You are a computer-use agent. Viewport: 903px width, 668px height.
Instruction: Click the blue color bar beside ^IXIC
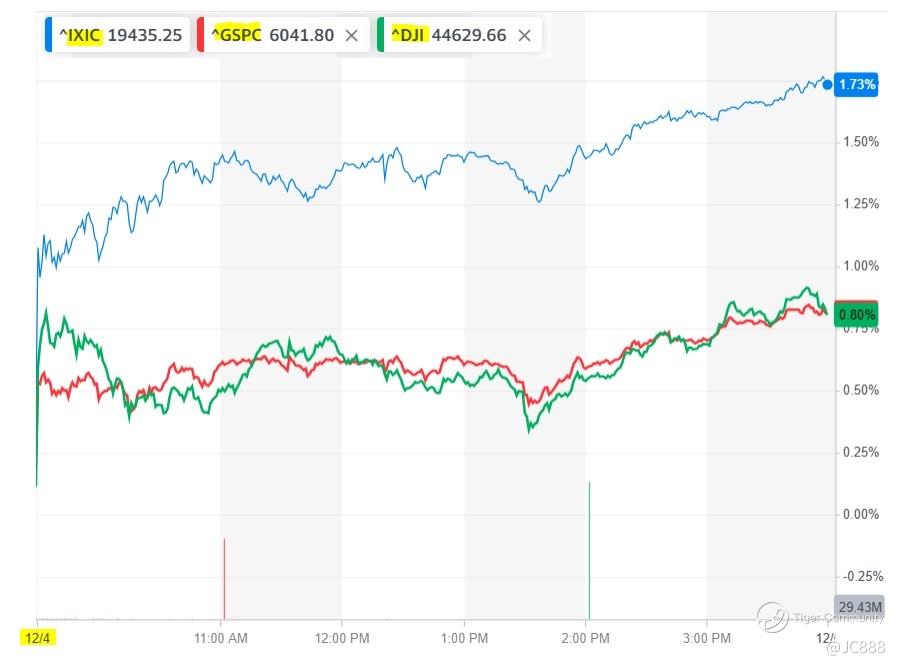47,35
